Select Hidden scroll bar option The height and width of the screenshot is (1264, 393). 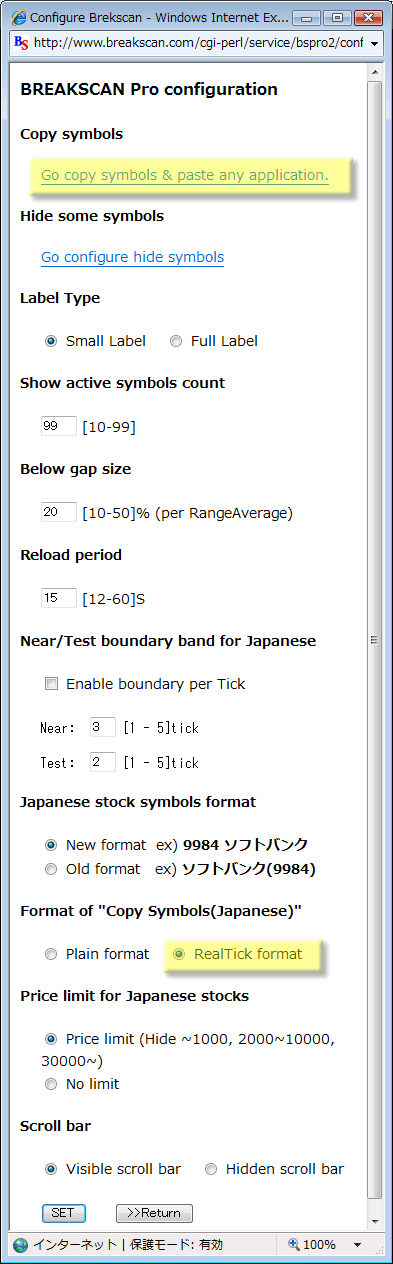tap(211, 1169)
